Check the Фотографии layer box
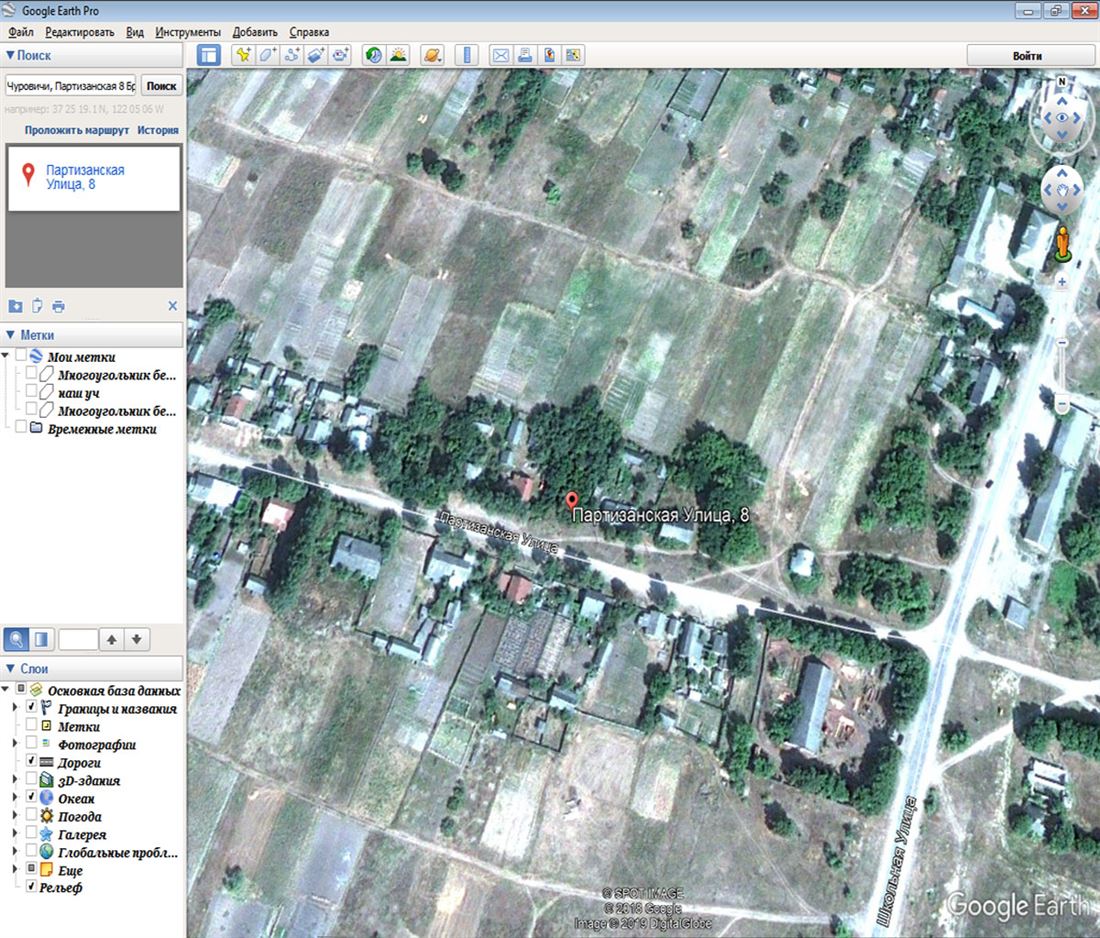1100x938 pixels. [x=31, y=744]
